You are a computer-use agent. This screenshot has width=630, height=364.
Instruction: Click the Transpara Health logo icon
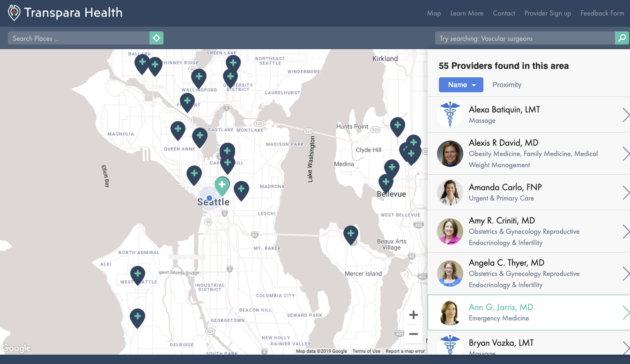pyautogui.click(x=14, y=13)
